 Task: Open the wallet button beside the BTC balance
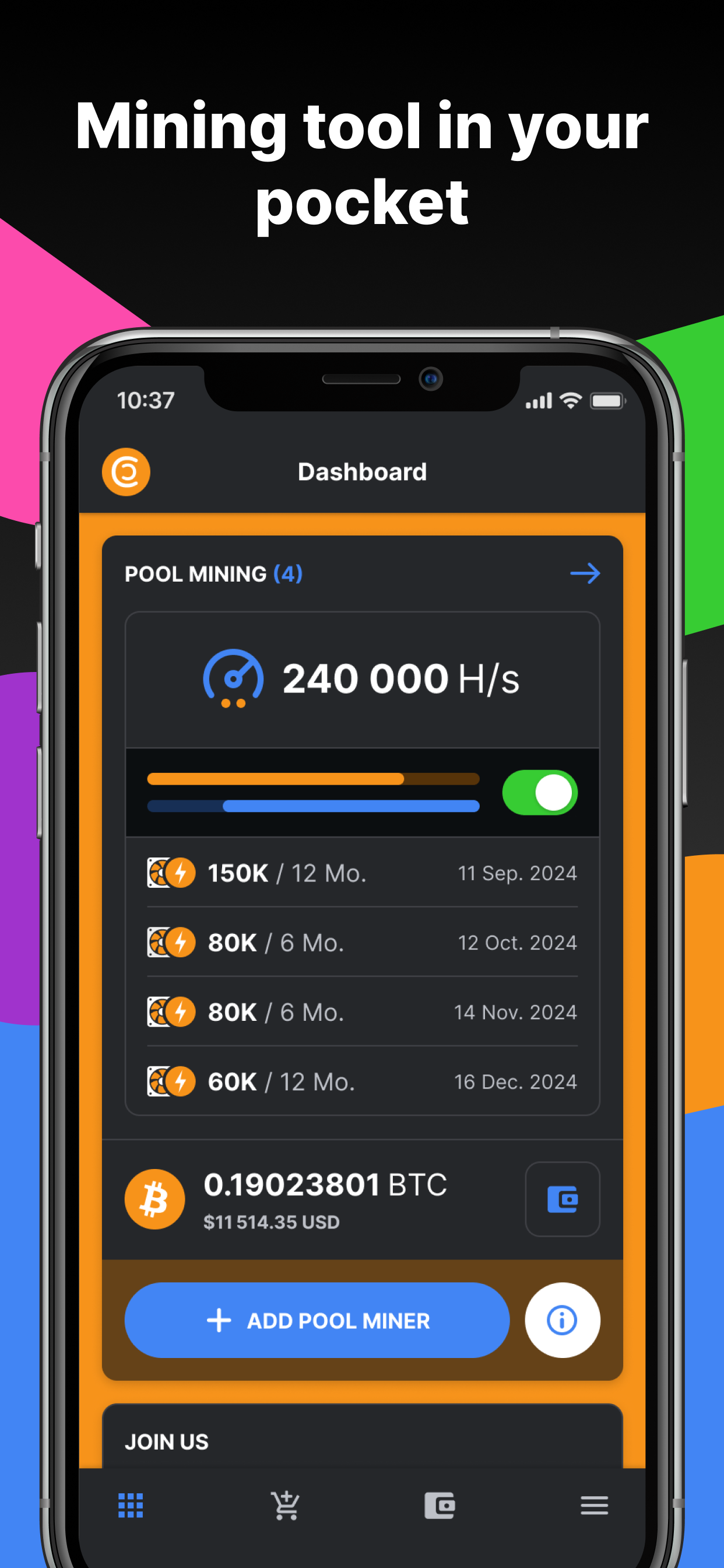(562, 1199)
